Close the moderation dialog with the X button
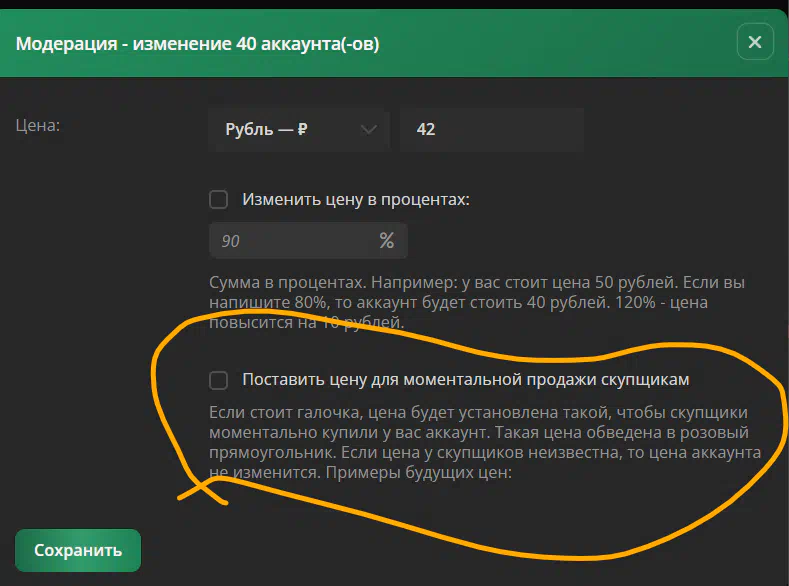 pos(755,42)
